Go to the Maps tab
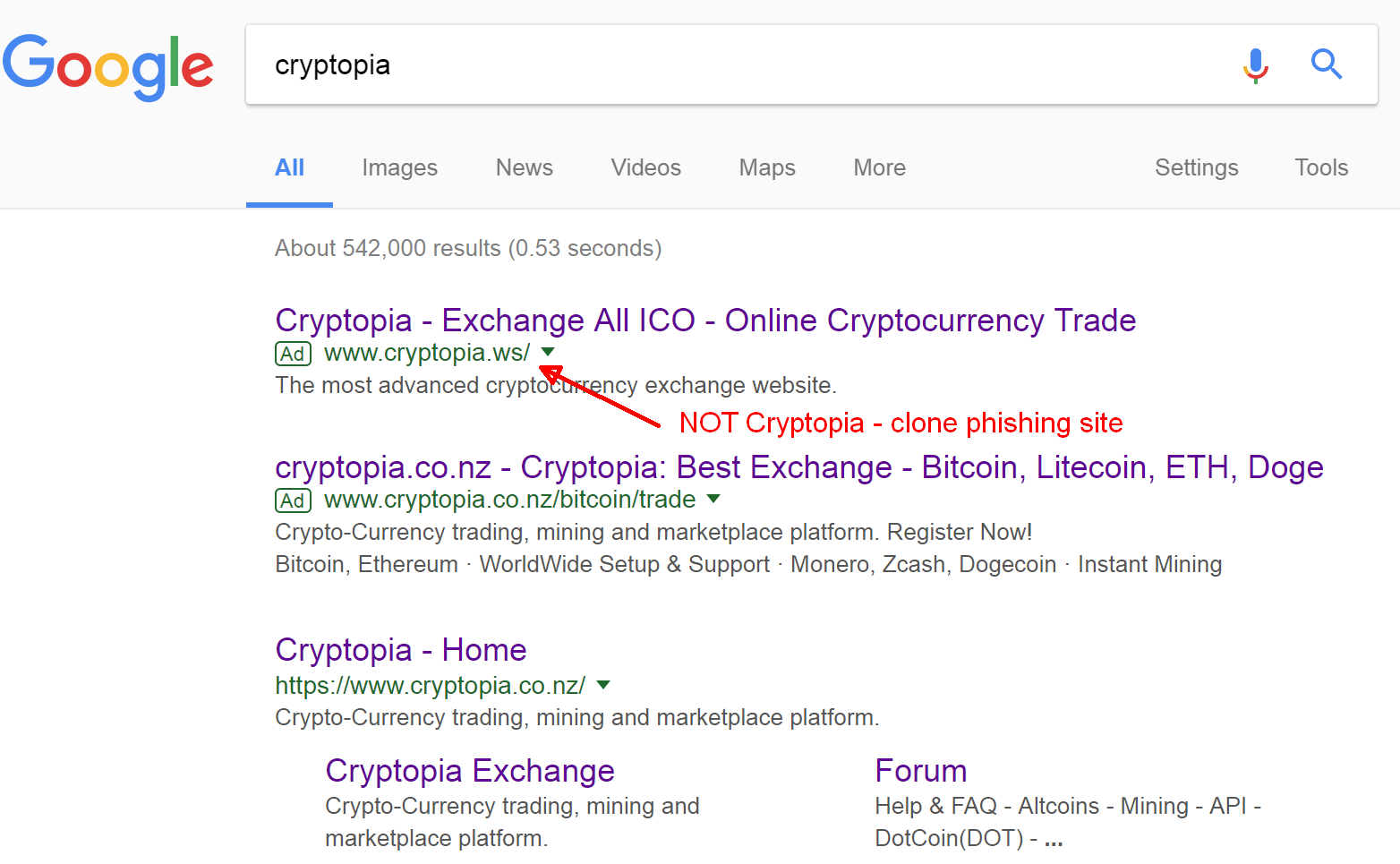Image resolution: width=1400 pixels, height=864 pixels. click(767, 167)
